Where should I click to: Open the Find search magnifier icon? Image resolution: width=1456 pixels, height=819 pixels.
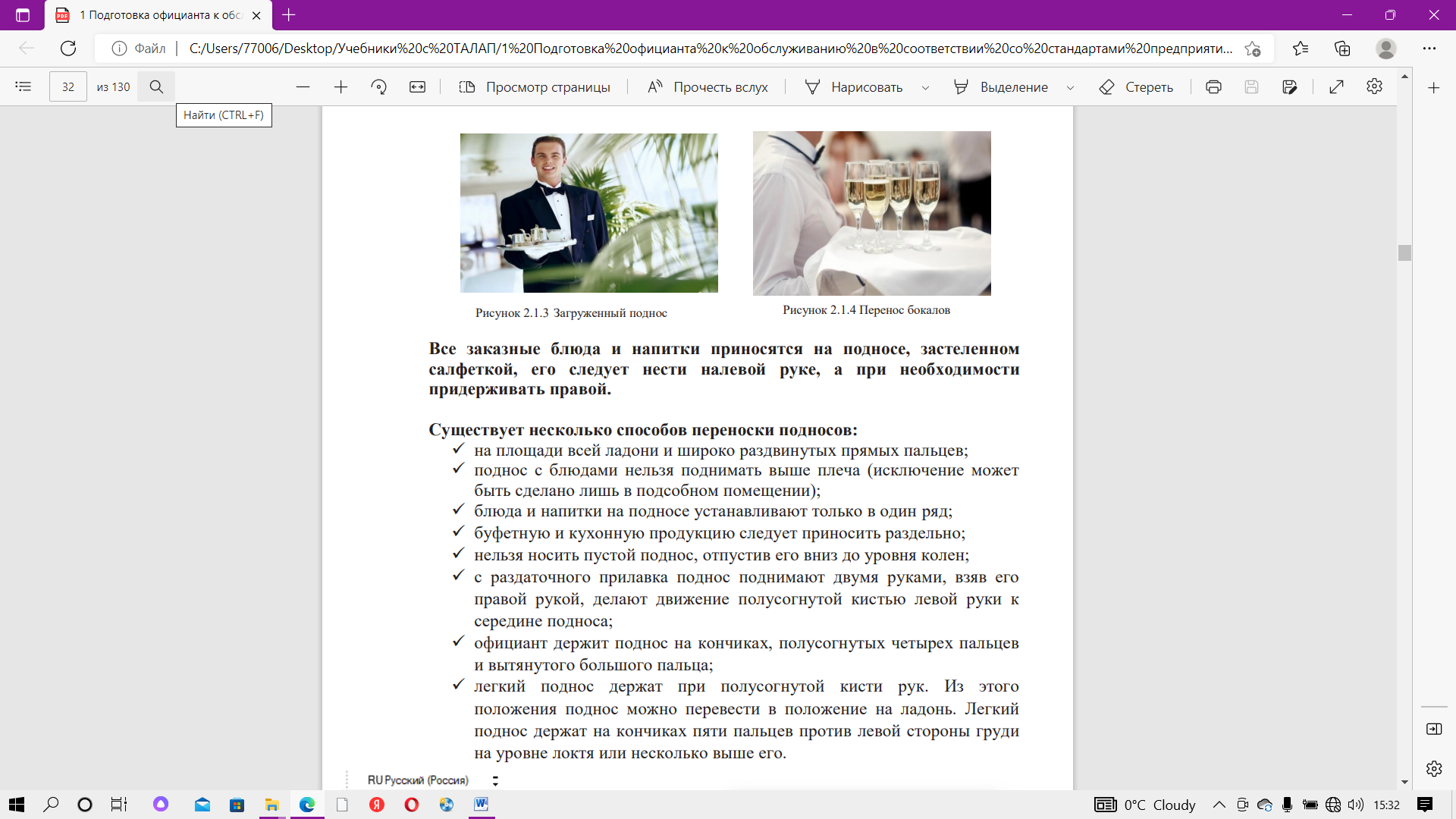pyautogui.click(x=156, y=86)
